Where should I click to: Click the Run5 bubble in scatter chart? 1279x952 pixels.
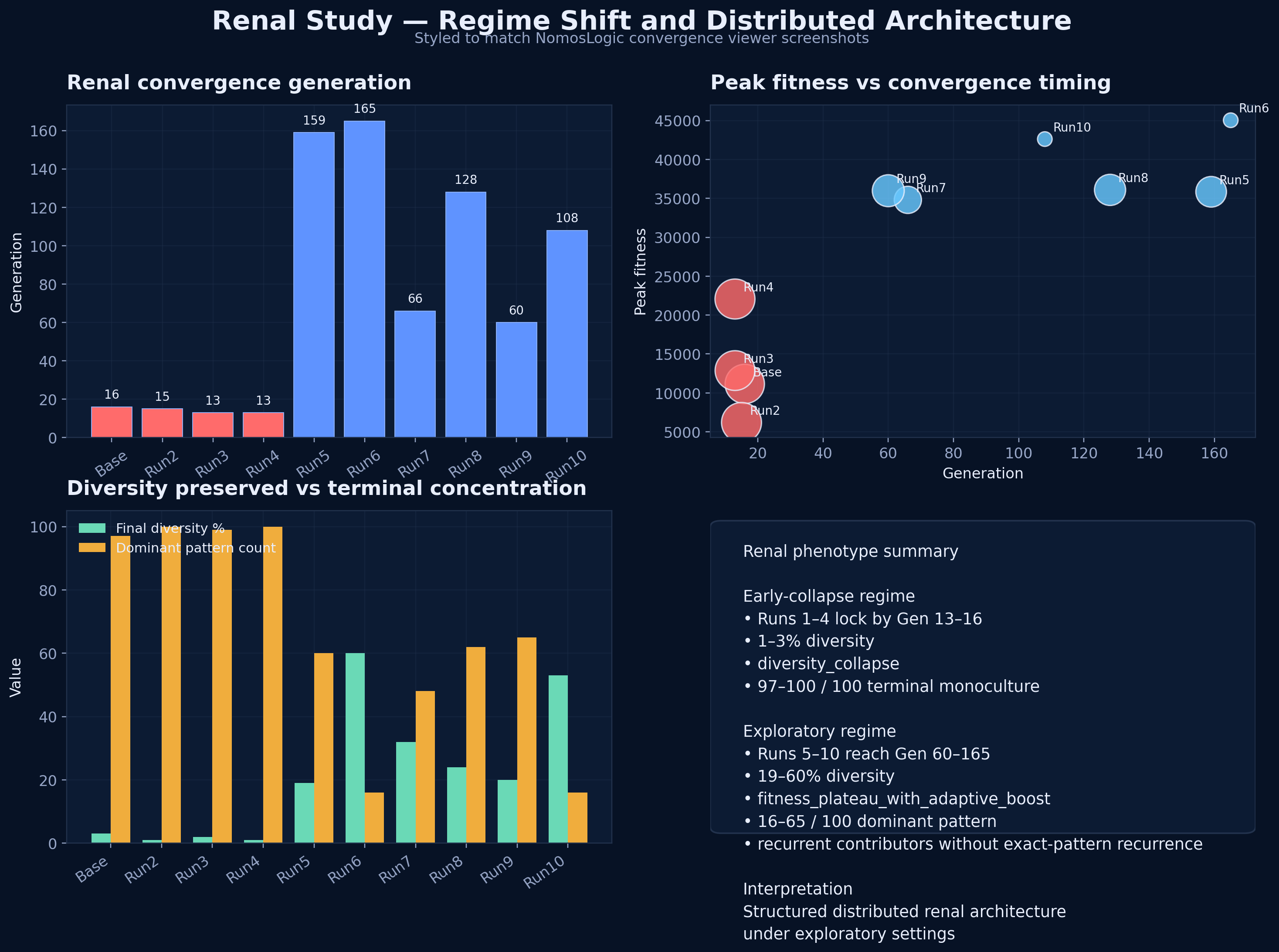(1211, 192)
